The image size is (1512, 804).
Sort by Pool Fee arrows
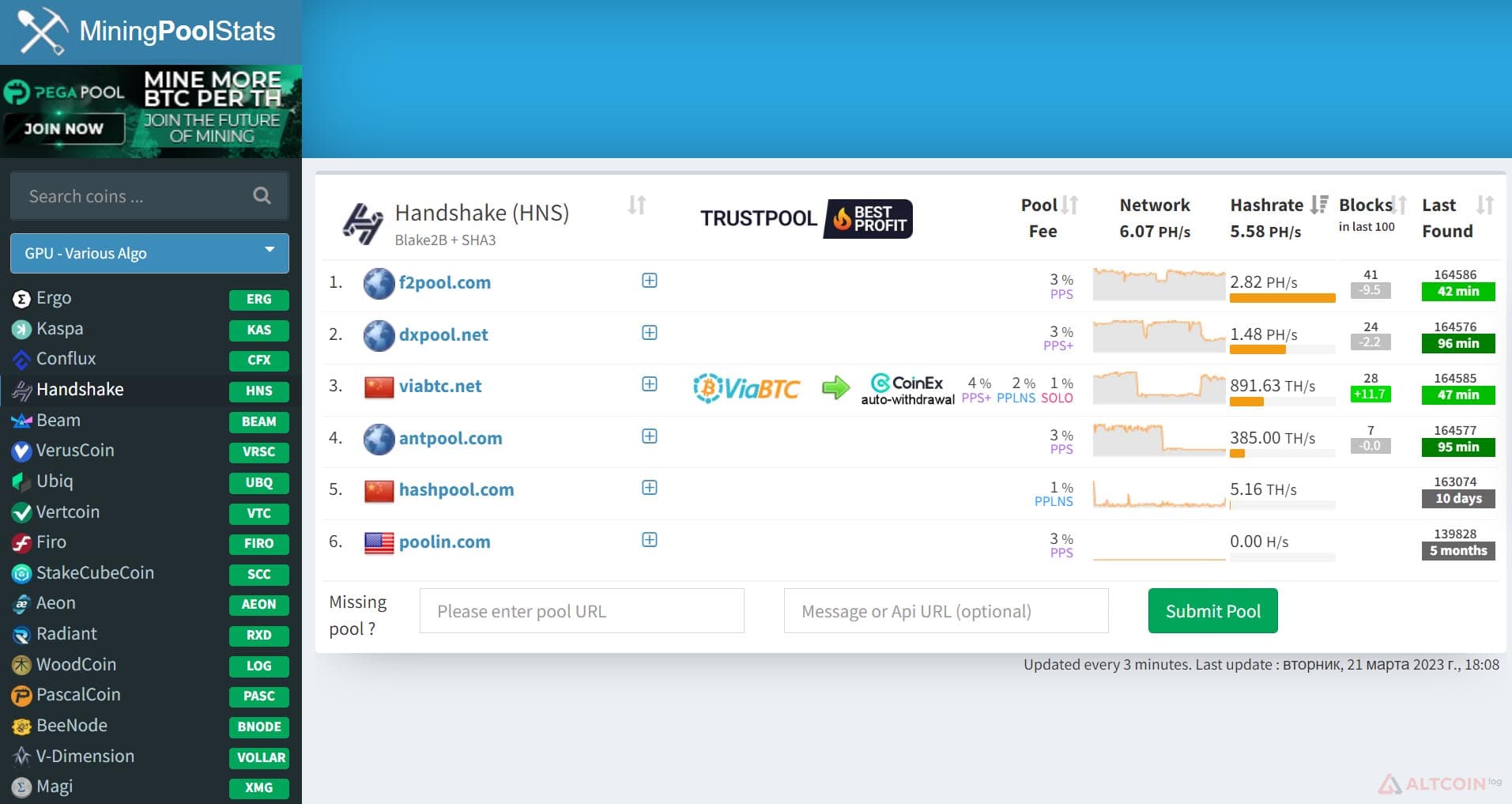pyautogui.click(x=1069, y=206)
